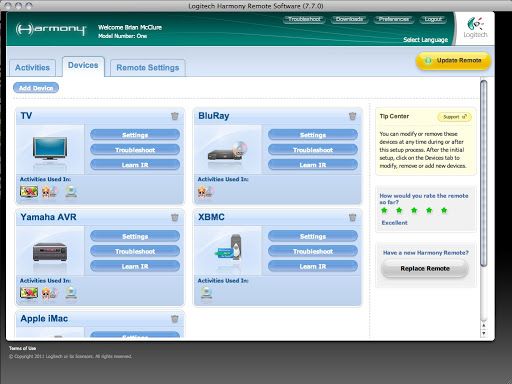Screen dimensions: 512x384
Task: Click the Replace Remote button
Action: point(425,269)
